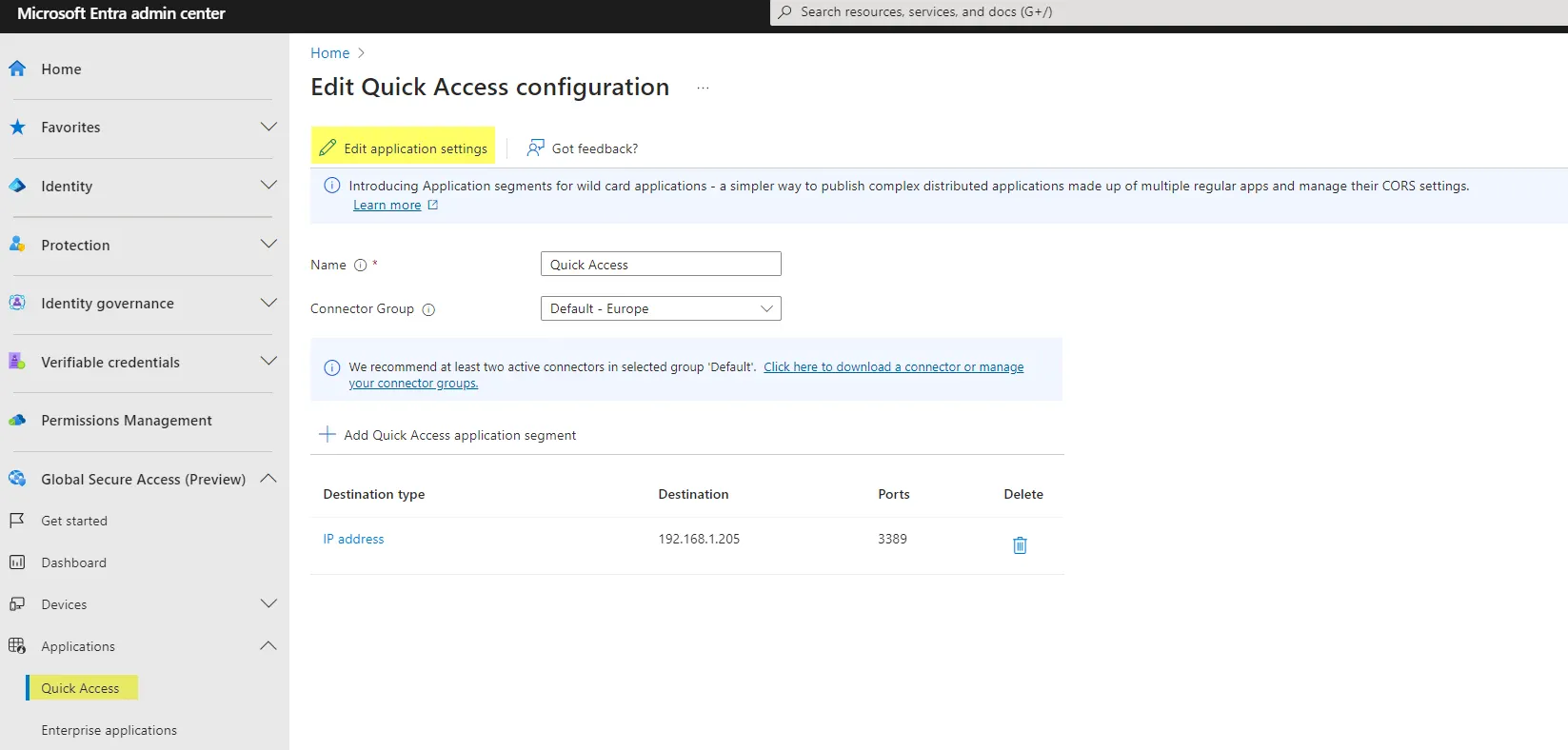
Task: Click the Name field info icon
Action: [361, 266]
